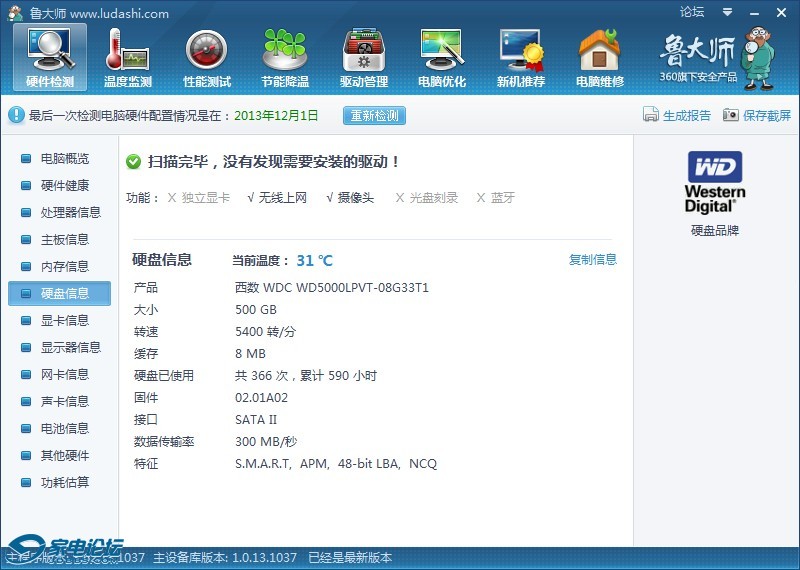Click 生成报告 generate report link
The height and width of the screenshot is (570, 800).
click(x=687, y=115)
